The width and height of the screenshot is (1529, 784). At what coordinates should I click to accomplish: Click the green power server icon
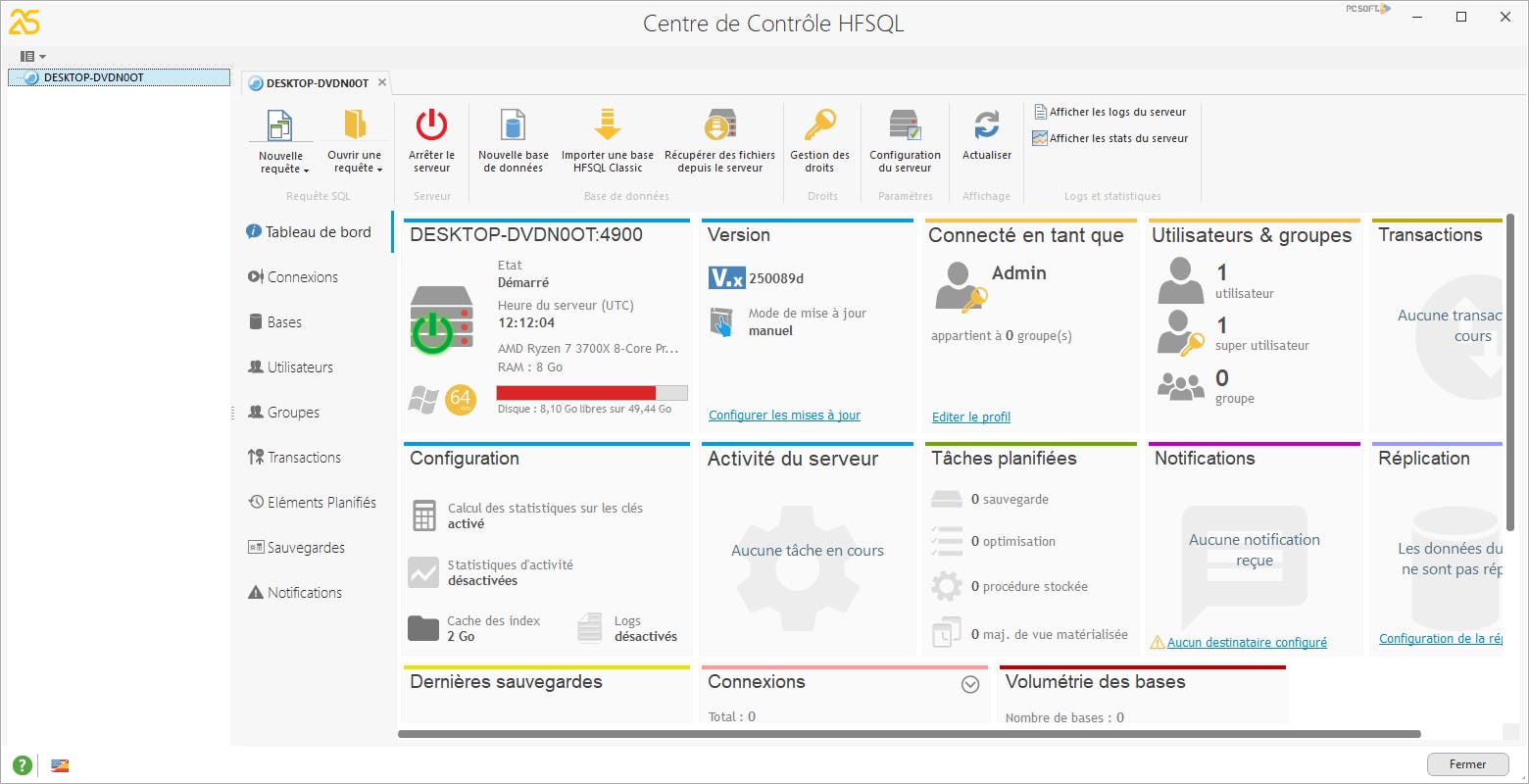441,319
